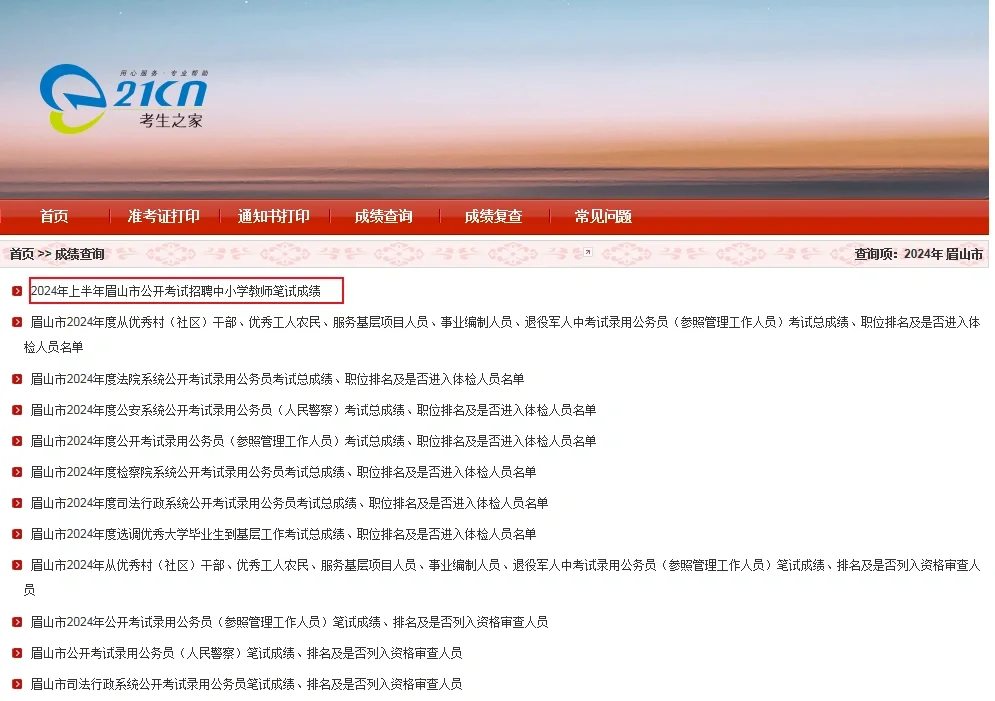This screenshot has height=701, width=995.
Task: Click 成绩查询 in the breadcrumb
Action: (79, 254)
